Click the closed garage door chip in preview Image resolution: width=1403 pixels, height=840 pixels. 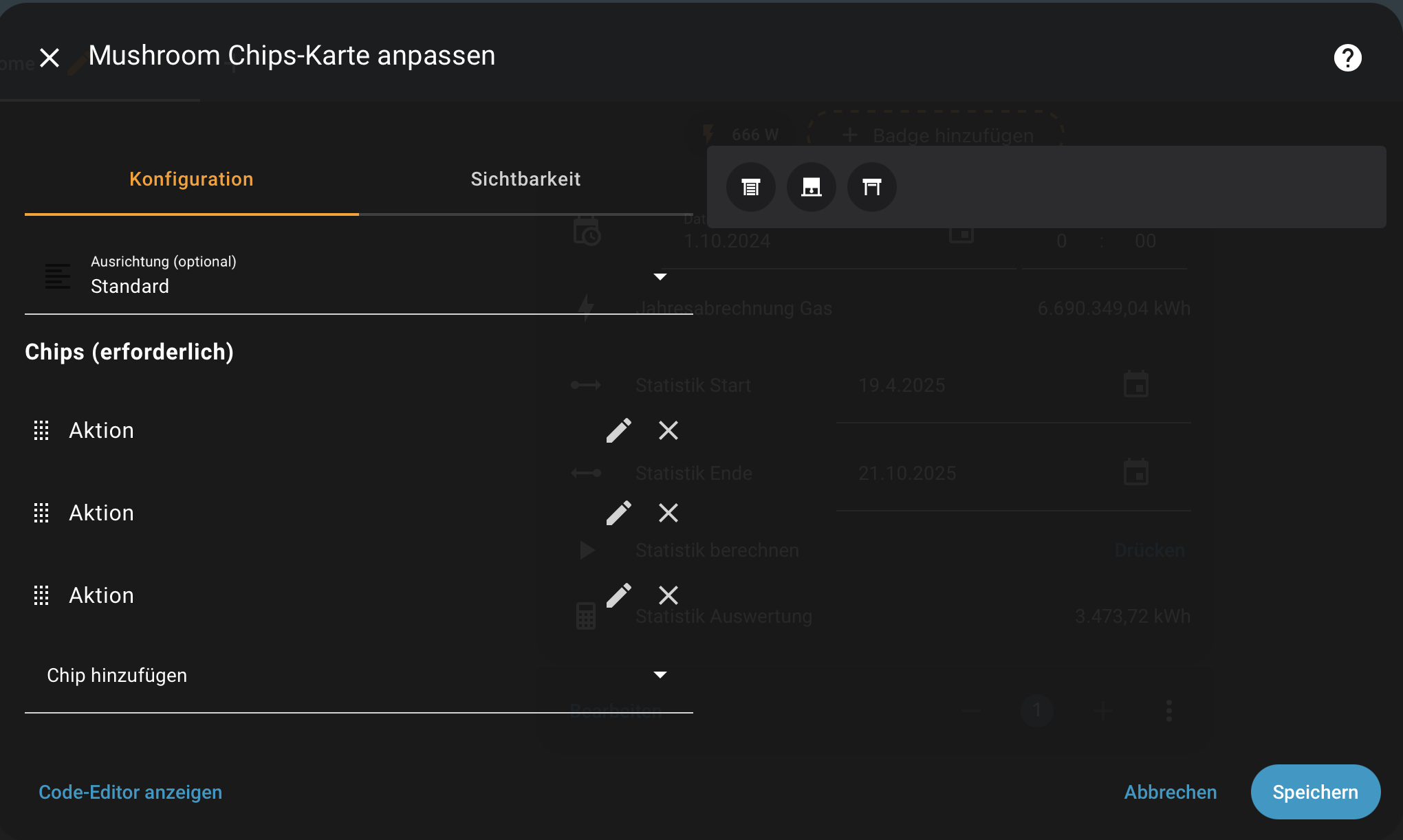750,187
